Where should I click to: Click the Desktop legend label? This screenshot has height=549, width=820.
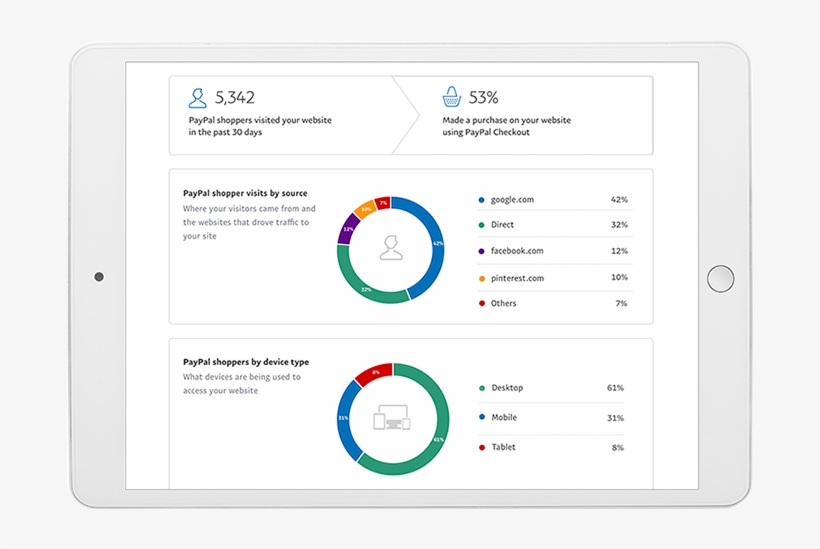pyautogui.click(x=507, y=388)
